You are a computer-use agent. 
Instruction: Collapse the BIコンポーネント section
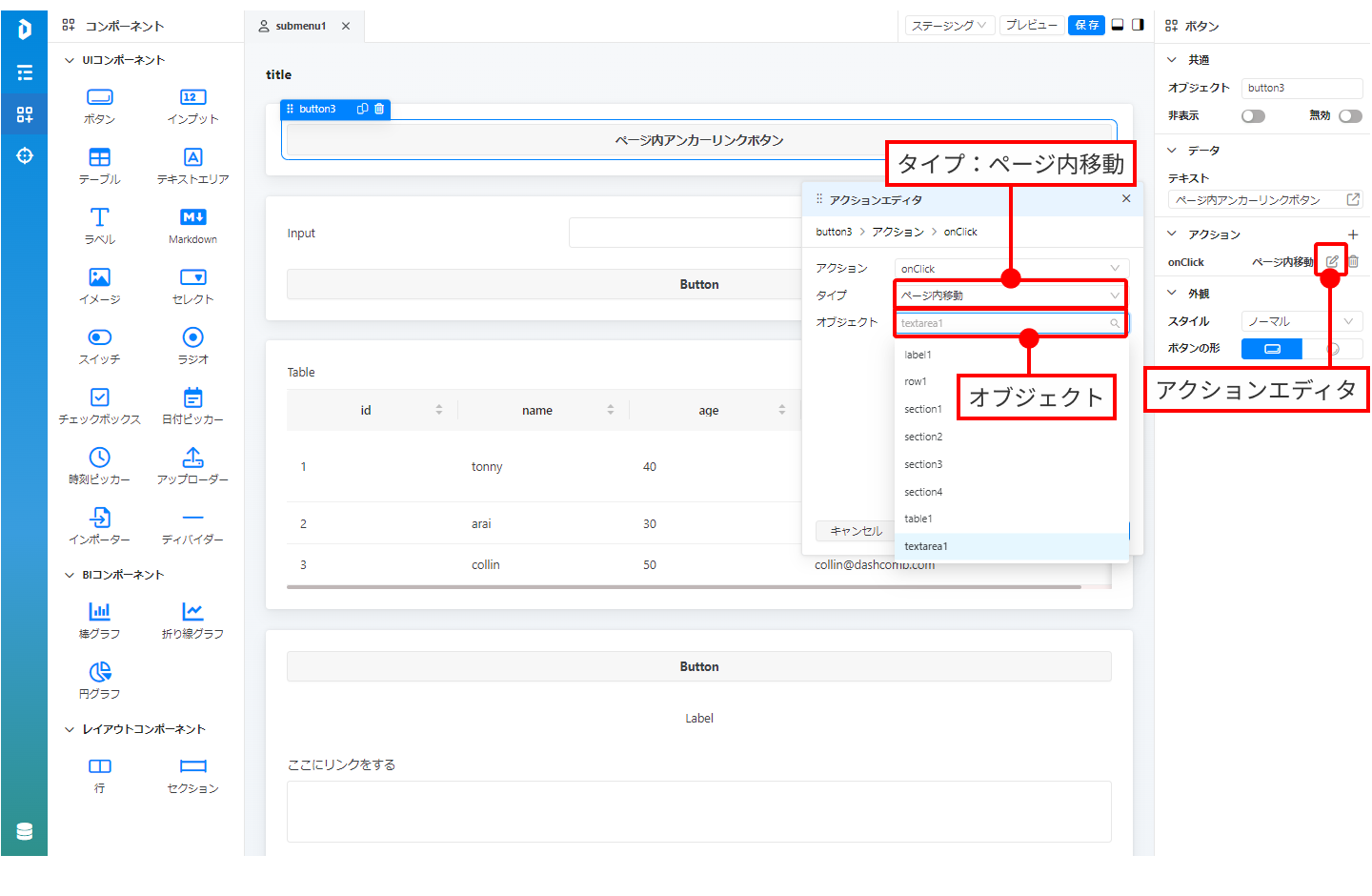[x=69, y=575]
